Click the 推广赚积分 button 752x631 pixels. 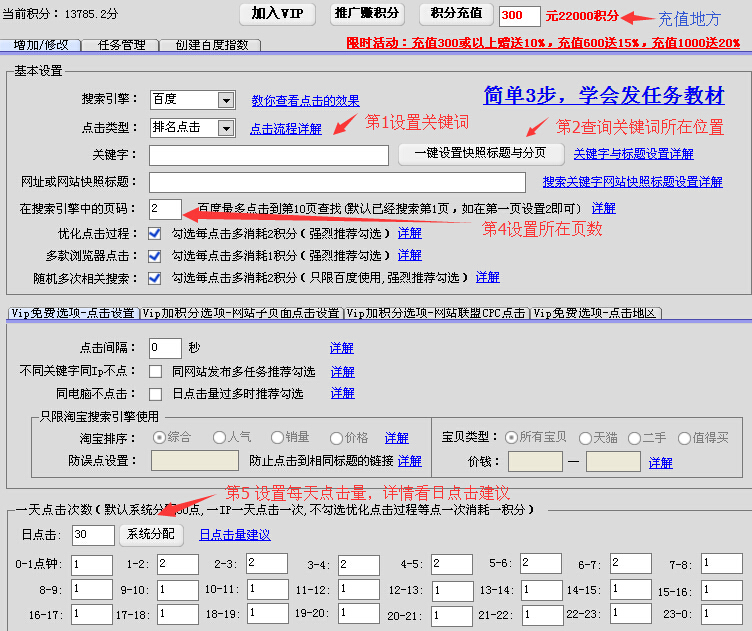[367, 14]
